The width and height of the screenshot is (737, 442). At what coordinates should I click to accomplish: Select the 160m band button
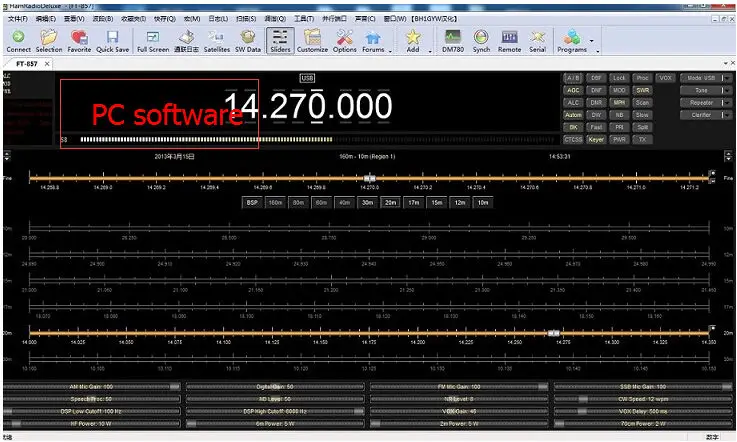click(275, 203)
